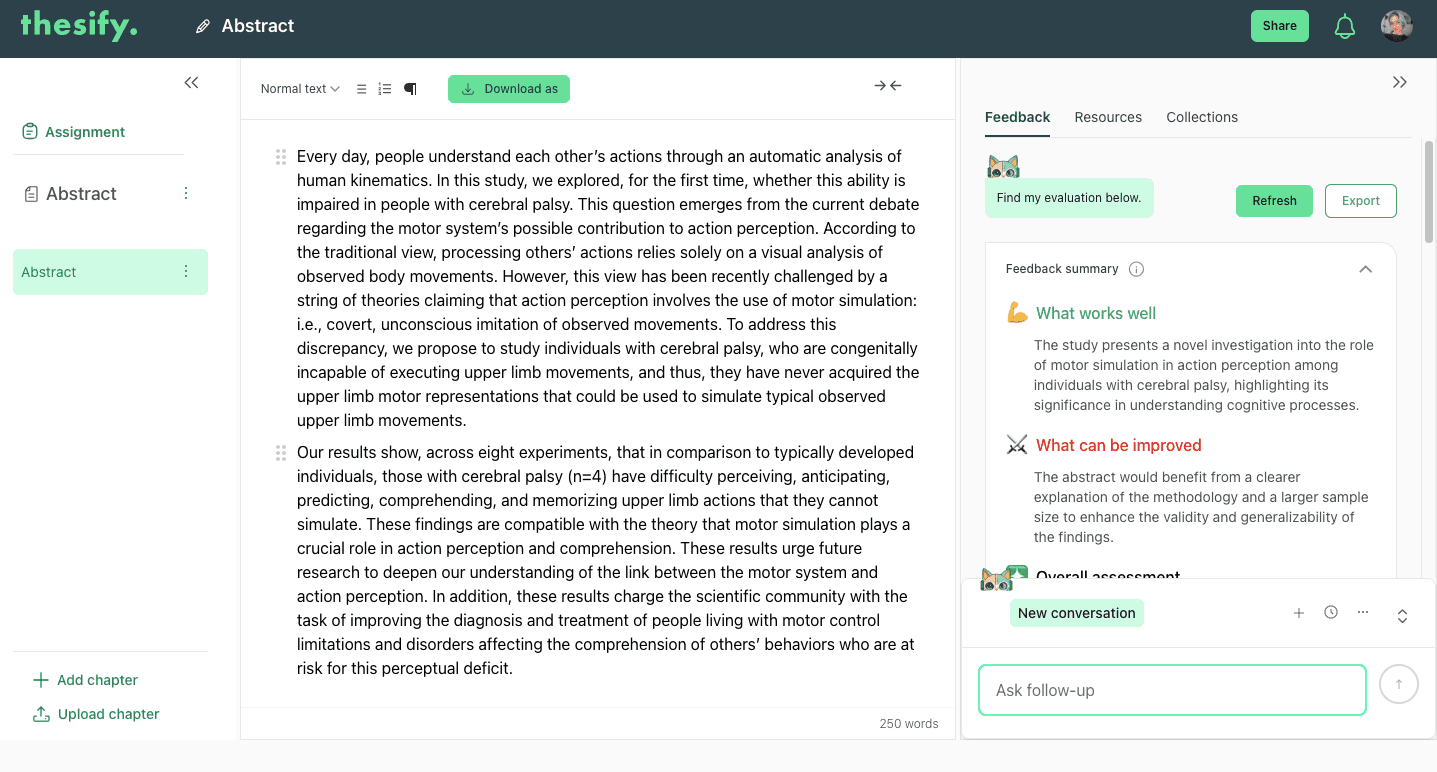
Task: Click the notification bell icon
Action: [1345, 26]
